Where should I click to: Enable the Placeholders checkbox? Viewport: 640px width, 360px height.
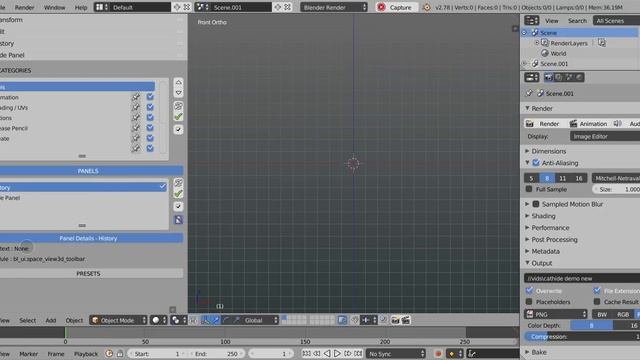click(x=529, y=302)
